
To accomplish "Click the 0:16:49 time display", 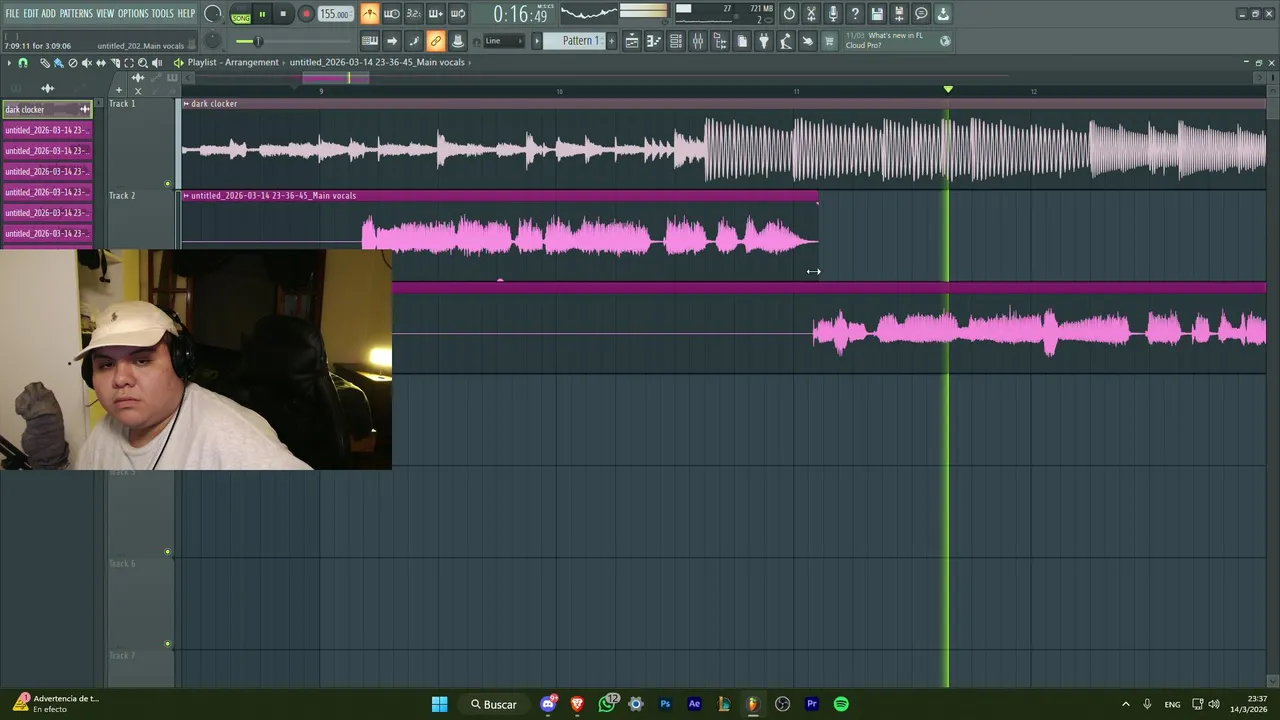I will click(521, 15).
